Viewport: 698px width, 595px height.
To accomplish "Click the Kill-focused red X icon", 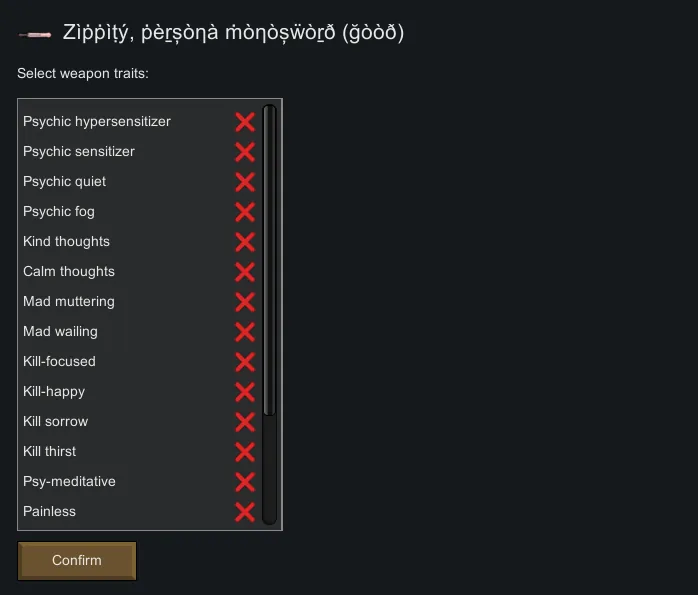I will point(245,362).
